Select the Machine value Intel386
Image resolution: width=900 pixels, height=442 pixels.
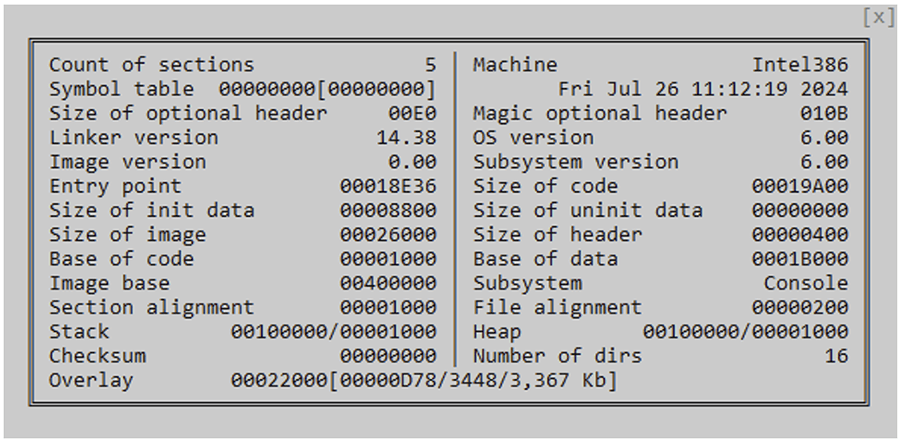(x=800, y=64)
